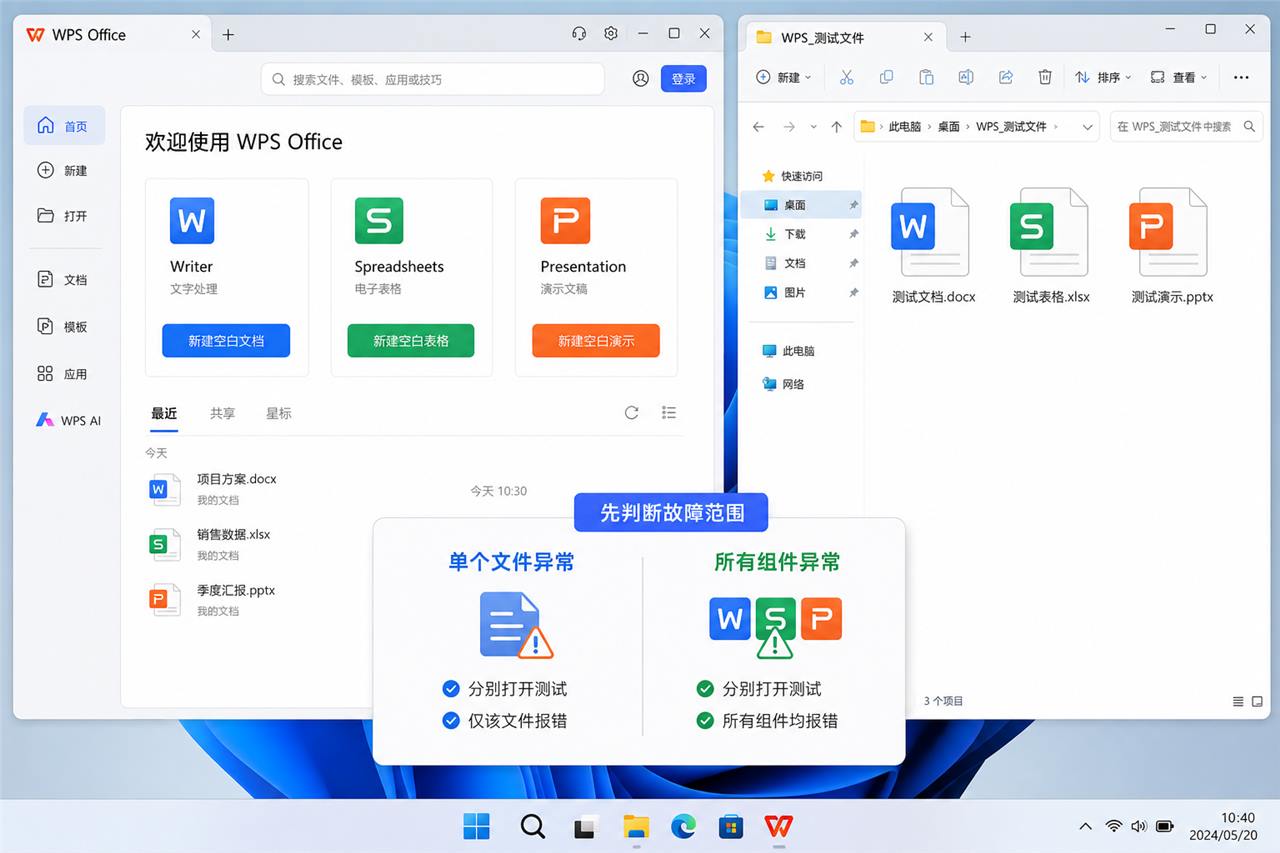This screenshot has width=1280, height=853.
Task: Open the 查看 view dropdown
Action: (1179, 77)
